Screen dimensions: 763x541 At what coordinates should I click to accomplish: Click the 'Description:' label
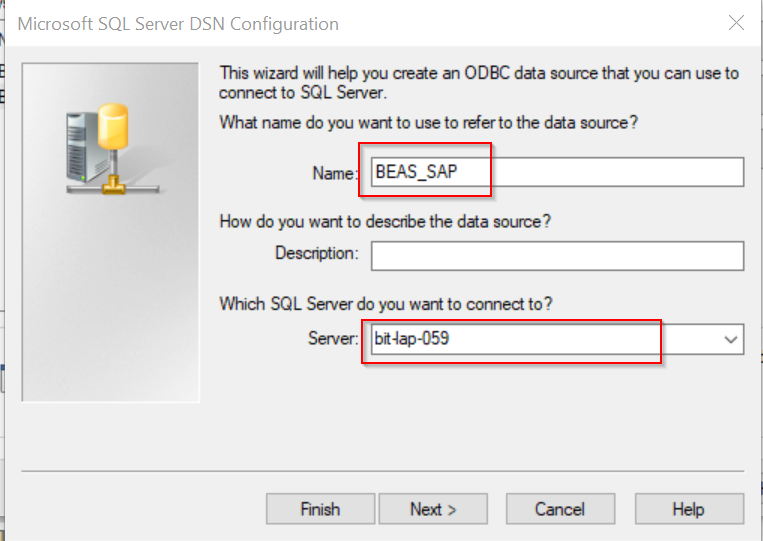pyautogui.click(x=317, y=253)
